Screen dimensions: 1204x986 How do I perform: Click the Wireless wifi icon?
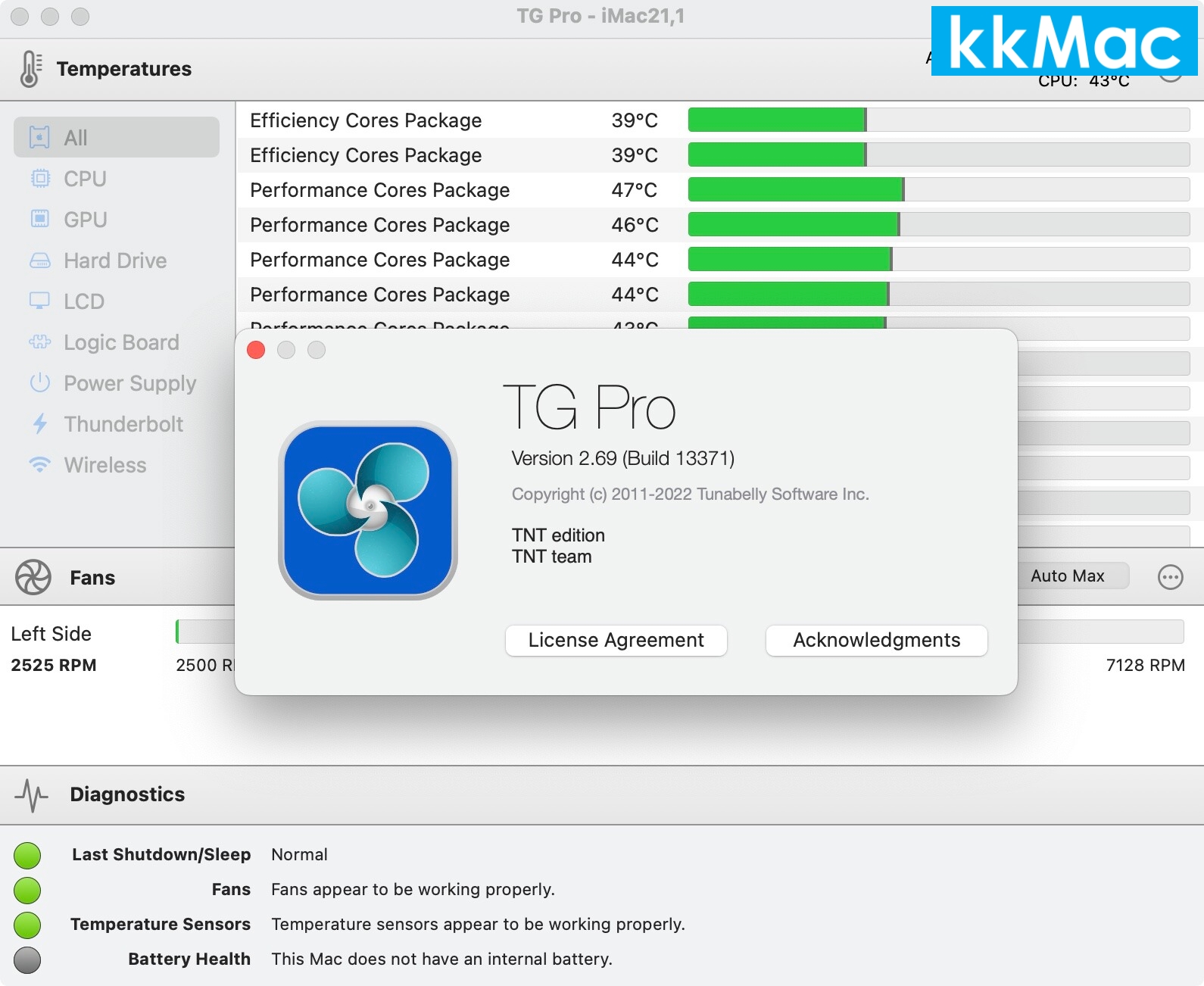tap(39, 465)
